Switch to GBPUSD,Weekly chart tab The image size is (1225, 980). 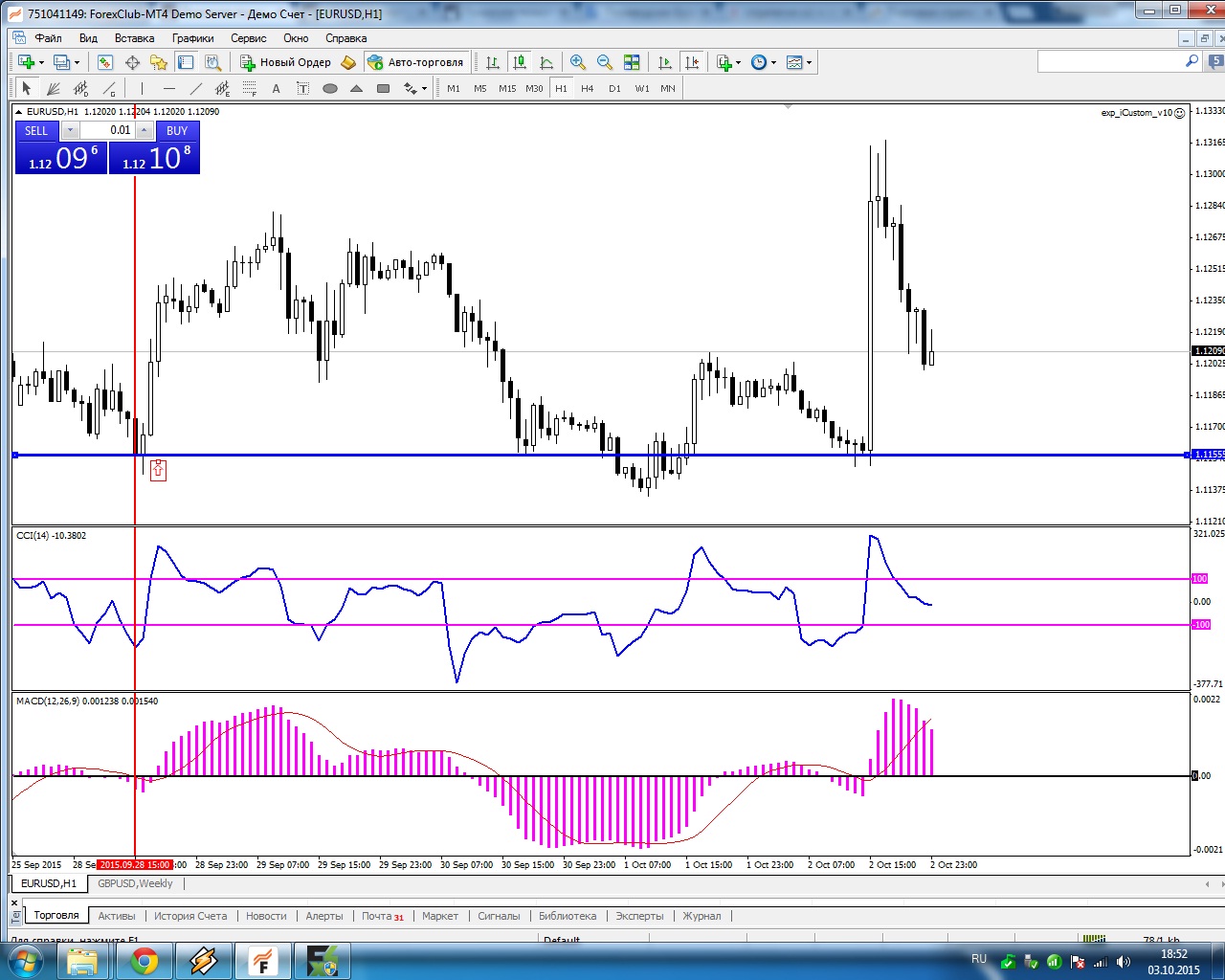(135, 883)
